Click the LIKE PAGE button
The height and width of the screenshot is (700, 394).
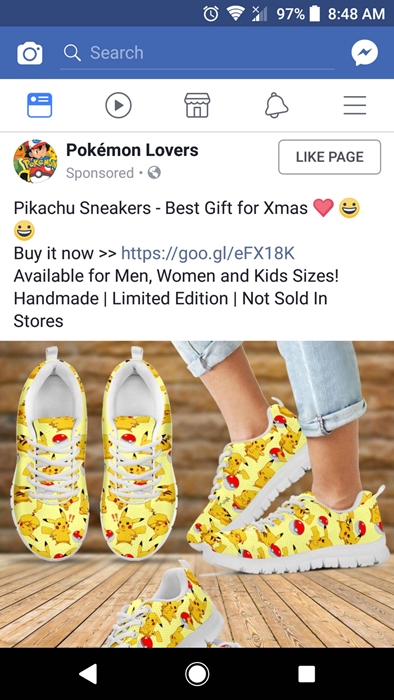[x=330, y=157]
